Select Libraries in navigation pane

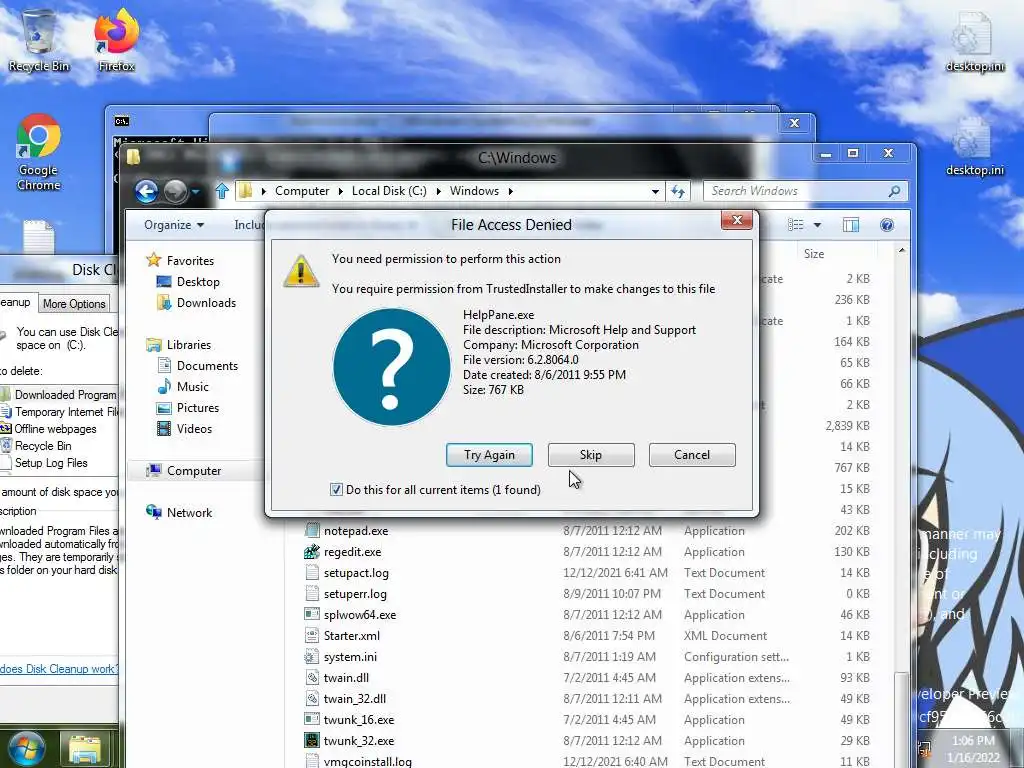(188, 345)
